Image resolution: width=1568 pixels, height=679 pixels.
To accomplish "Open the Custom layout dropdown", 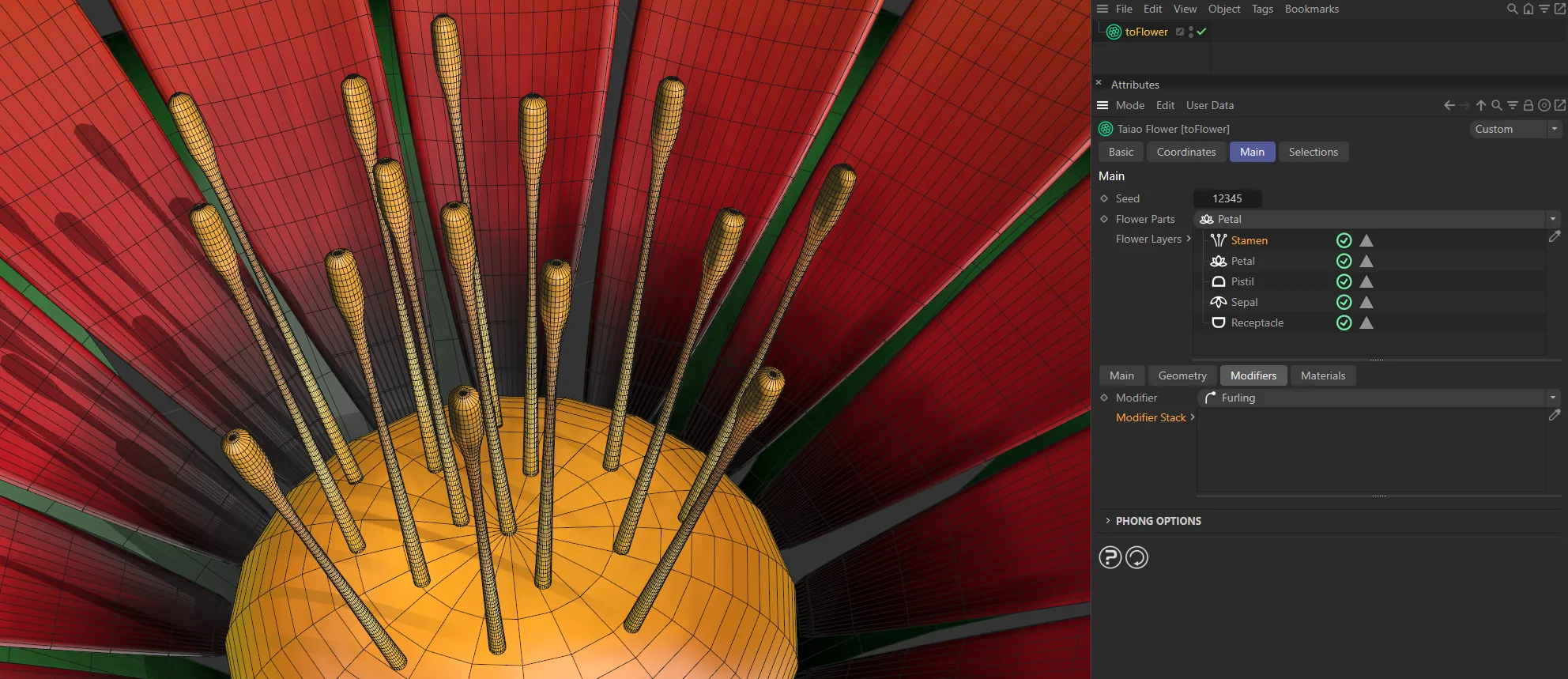I will point(1515,129).
